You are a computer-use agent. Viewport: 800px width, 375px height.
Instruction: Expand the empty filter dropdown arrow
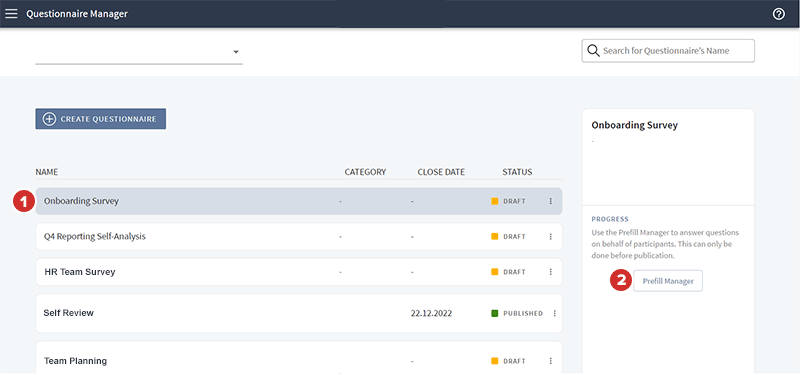(236, 52)
